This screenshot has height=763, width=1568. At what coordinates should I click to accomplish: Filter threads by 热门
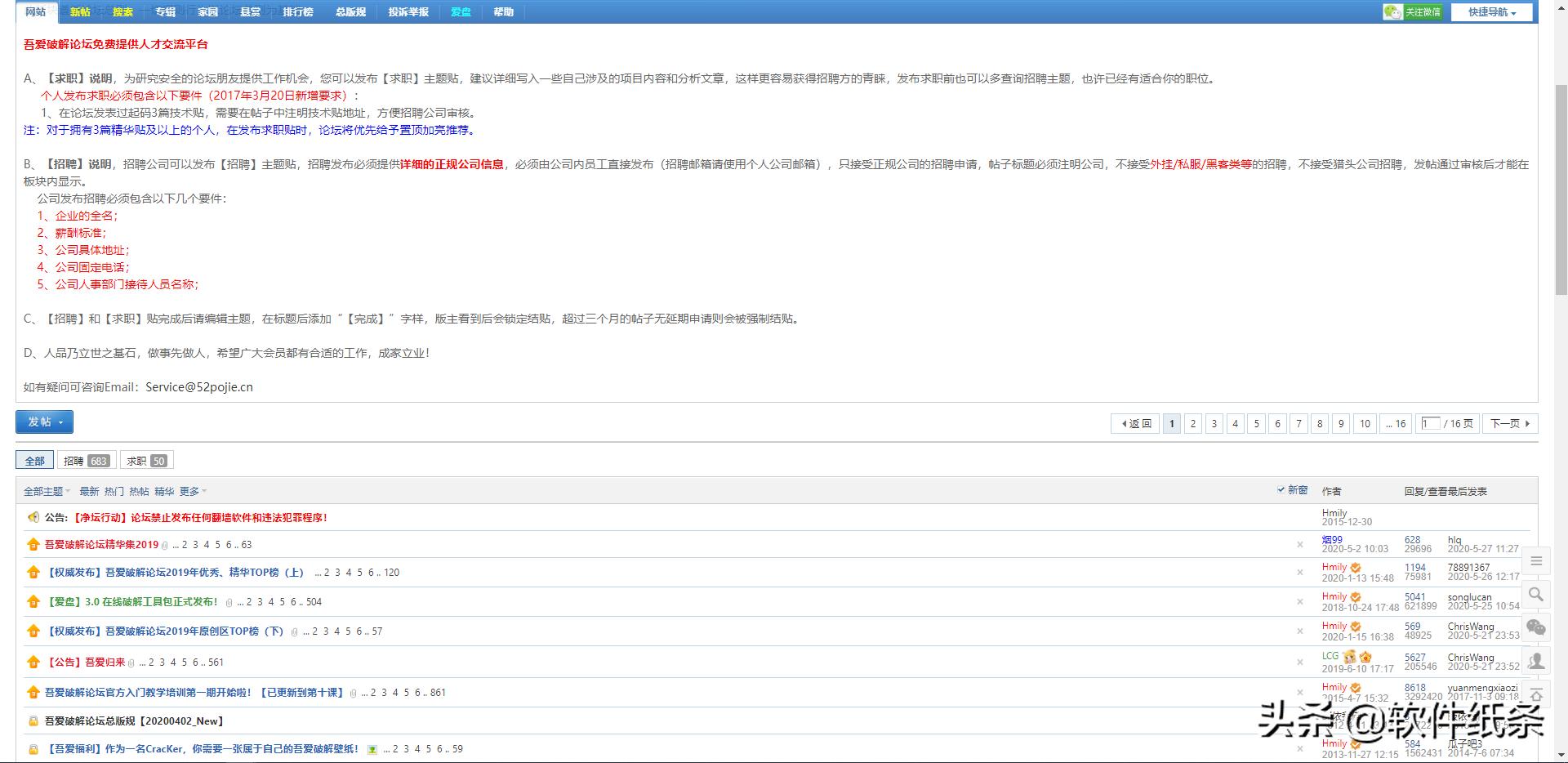(114, 491)
